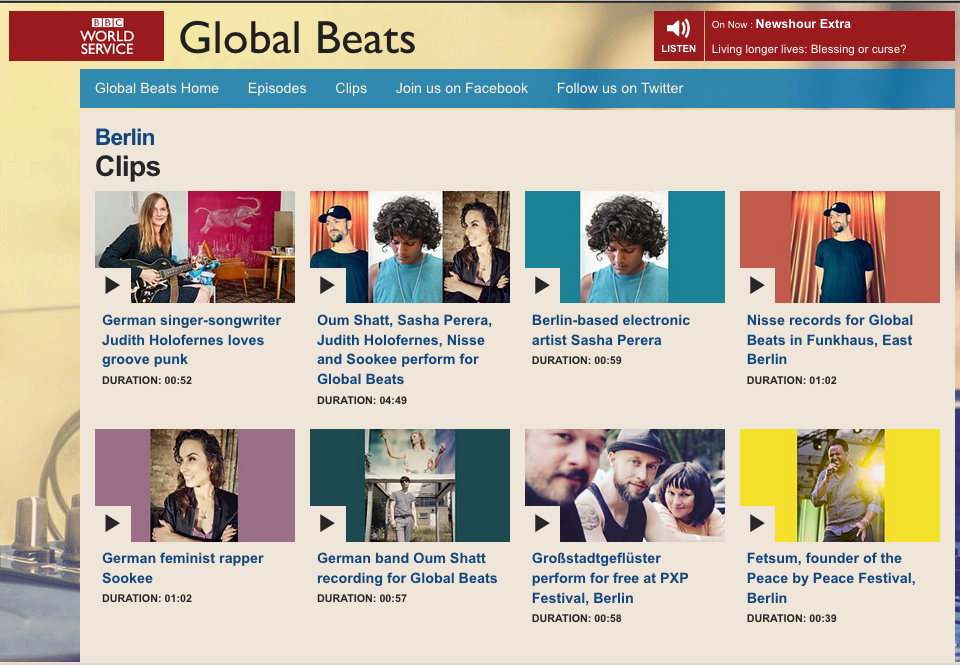Open the Berlin page link

coord(125,136)
